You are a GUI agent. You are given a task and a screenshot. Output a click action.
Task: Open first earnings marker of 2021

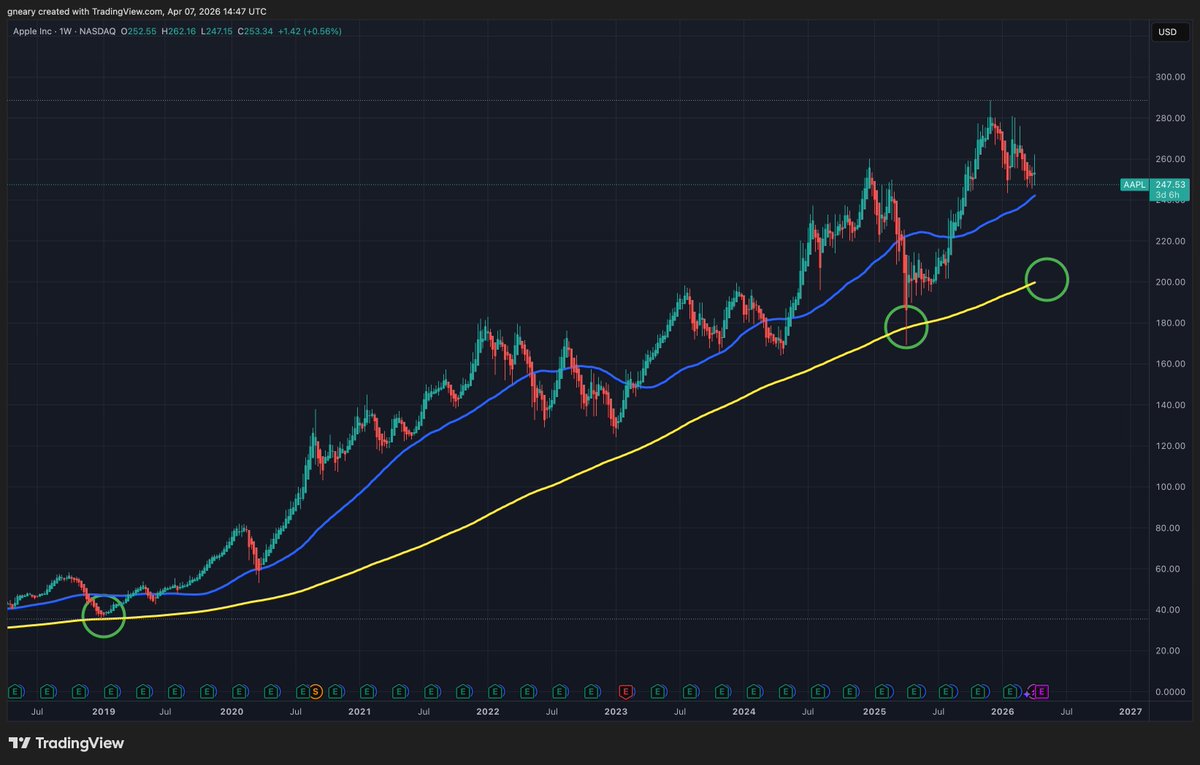pyautogui.click(x=367, y=691)
